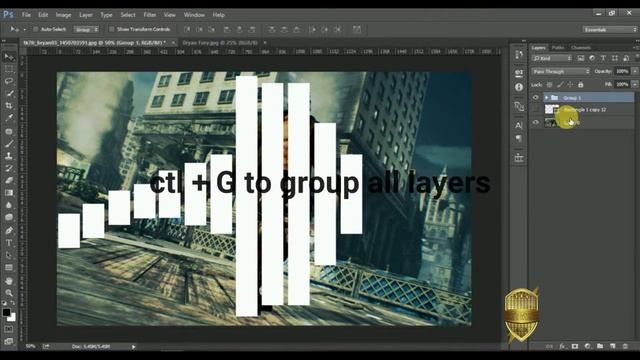This screenshot has height=360, width=640.
Task: Select the Rectangular Marquee tool
Action: click(9, 69)
